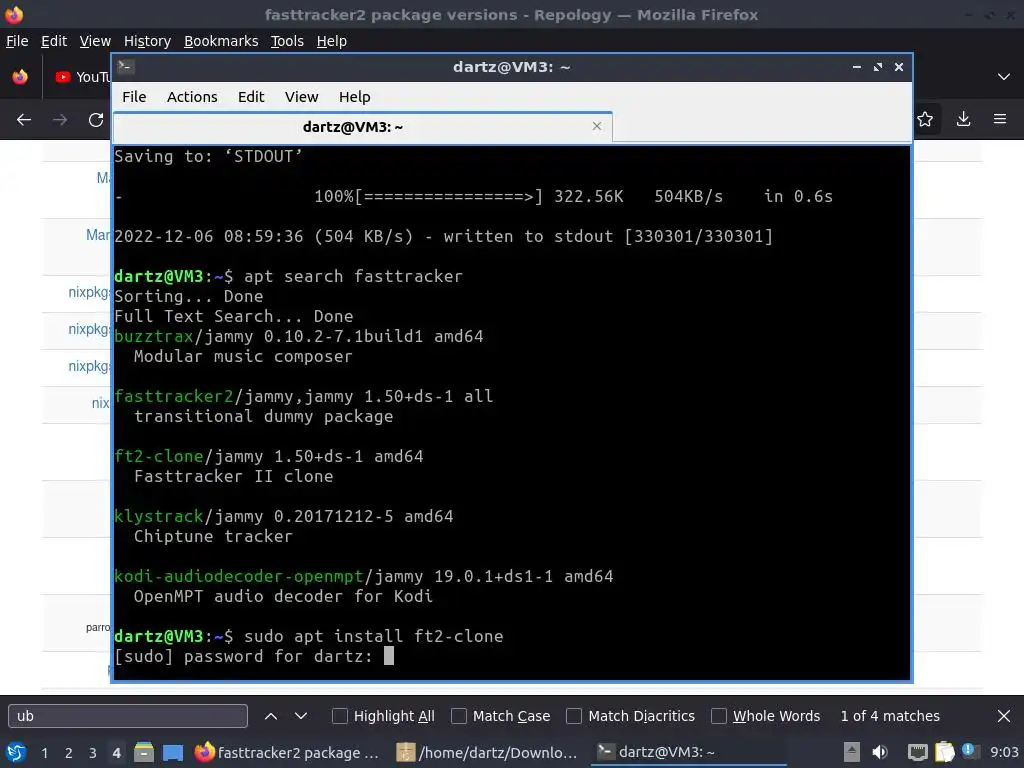Viewport: 1024px width, 768px height.
Task: Open the terminal View menu
Action: [301, 97]
